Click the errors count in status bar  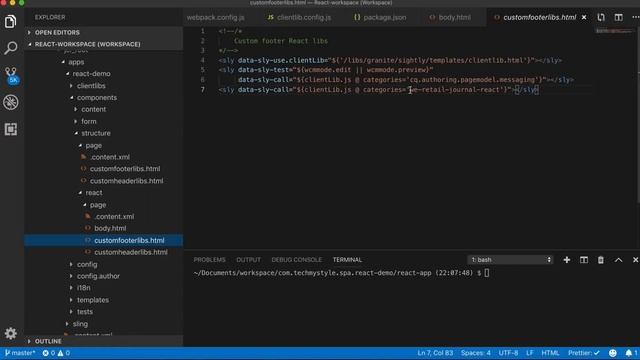coord(49,353)
